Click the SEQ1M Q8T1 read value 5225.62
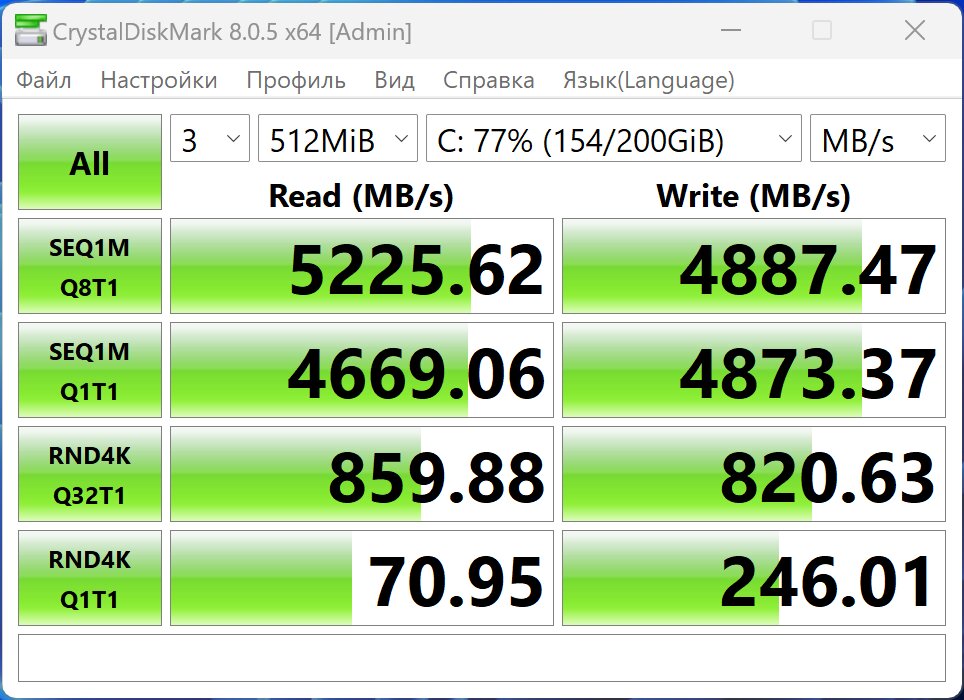The height and width of the screenshot is (700, 964). tap(362, 266)
